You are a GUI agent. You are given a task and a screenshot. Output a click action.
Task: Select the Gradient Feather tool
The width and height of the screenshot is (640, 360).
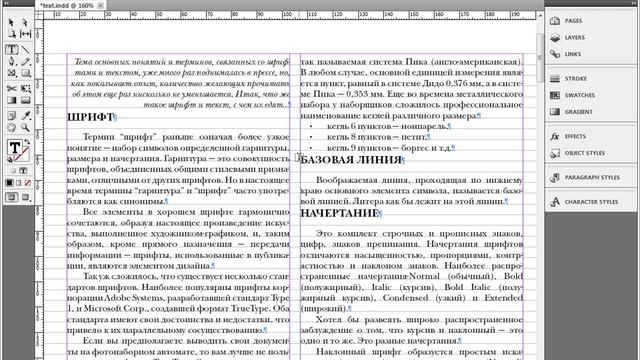coord(25,100)
